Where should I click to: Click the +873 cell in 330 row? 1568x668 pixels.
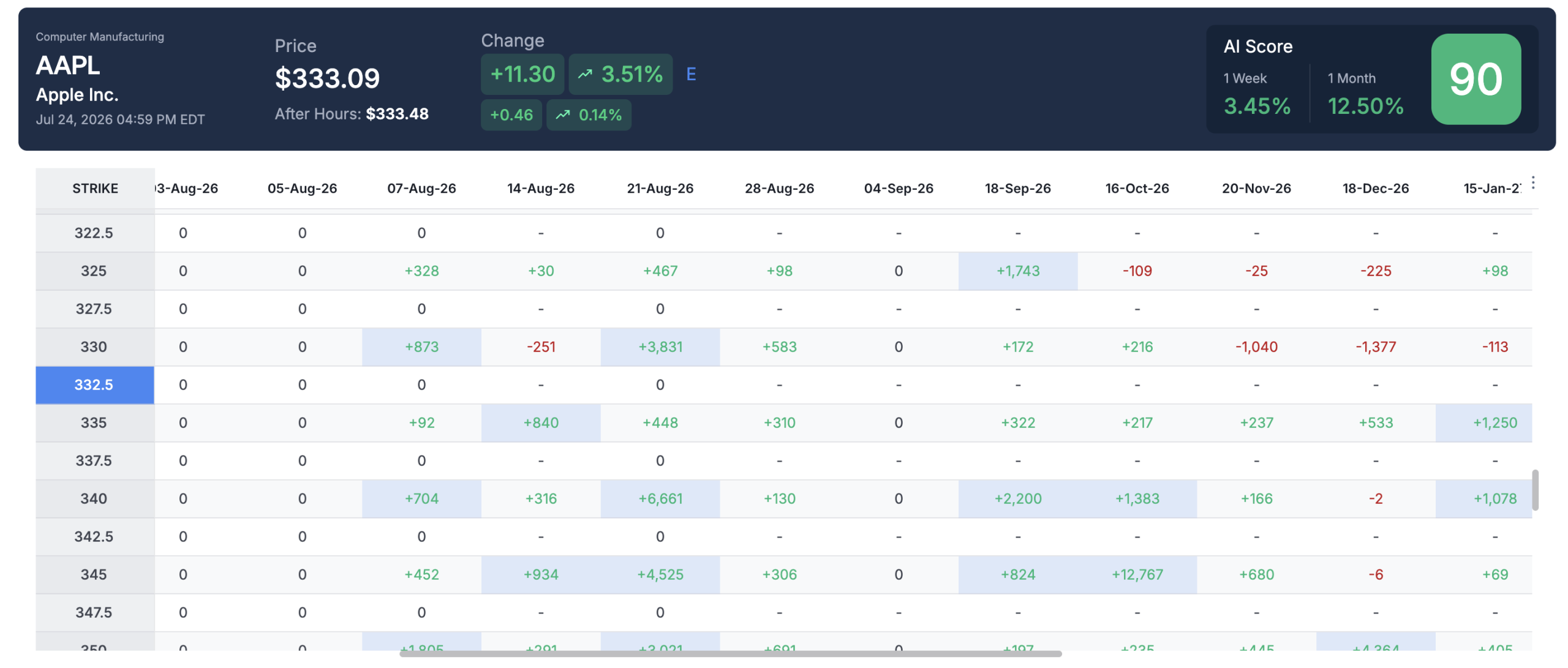[421, 347]
